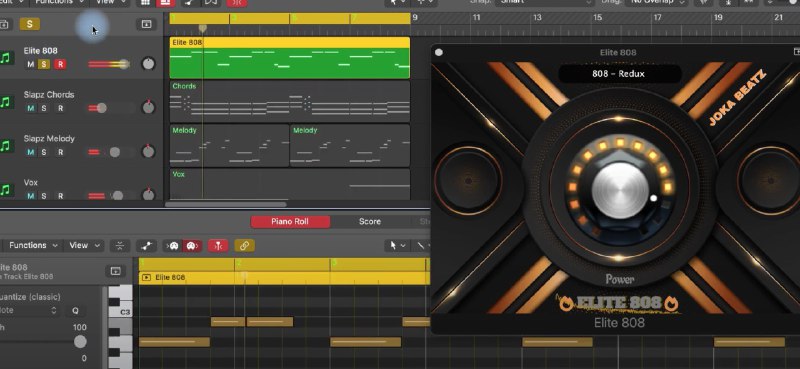Viewport: 800px width, 369px height.
Task: Mute the Elite 808 track
Action: pyautogui.click(x=31, y=64)
